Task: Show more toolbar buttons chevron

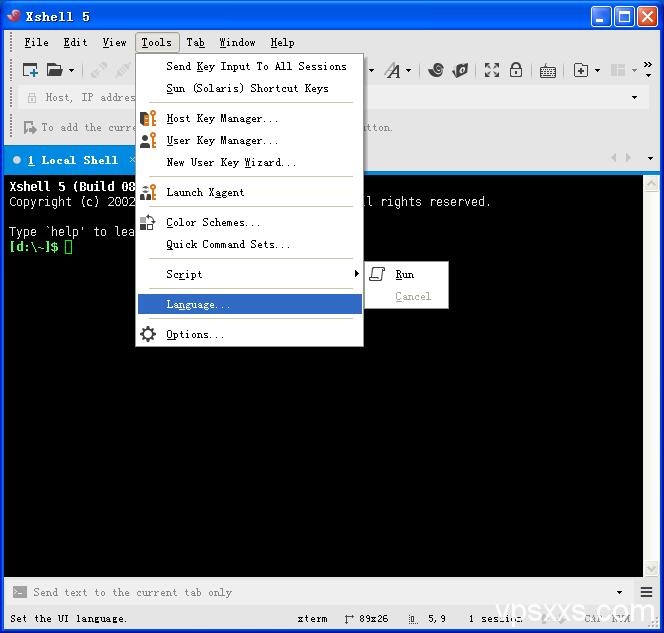Action: pos(648,69)
